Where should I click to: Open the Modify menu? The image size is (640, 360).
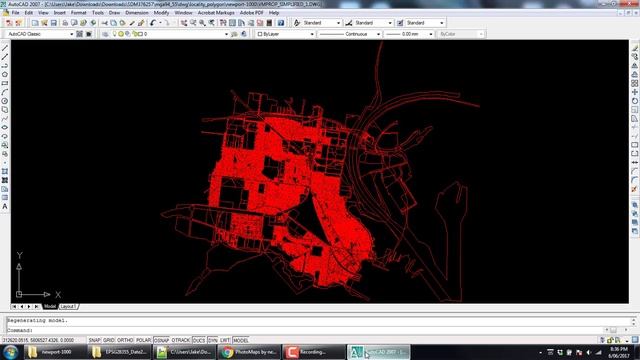(x=161, y=13)
